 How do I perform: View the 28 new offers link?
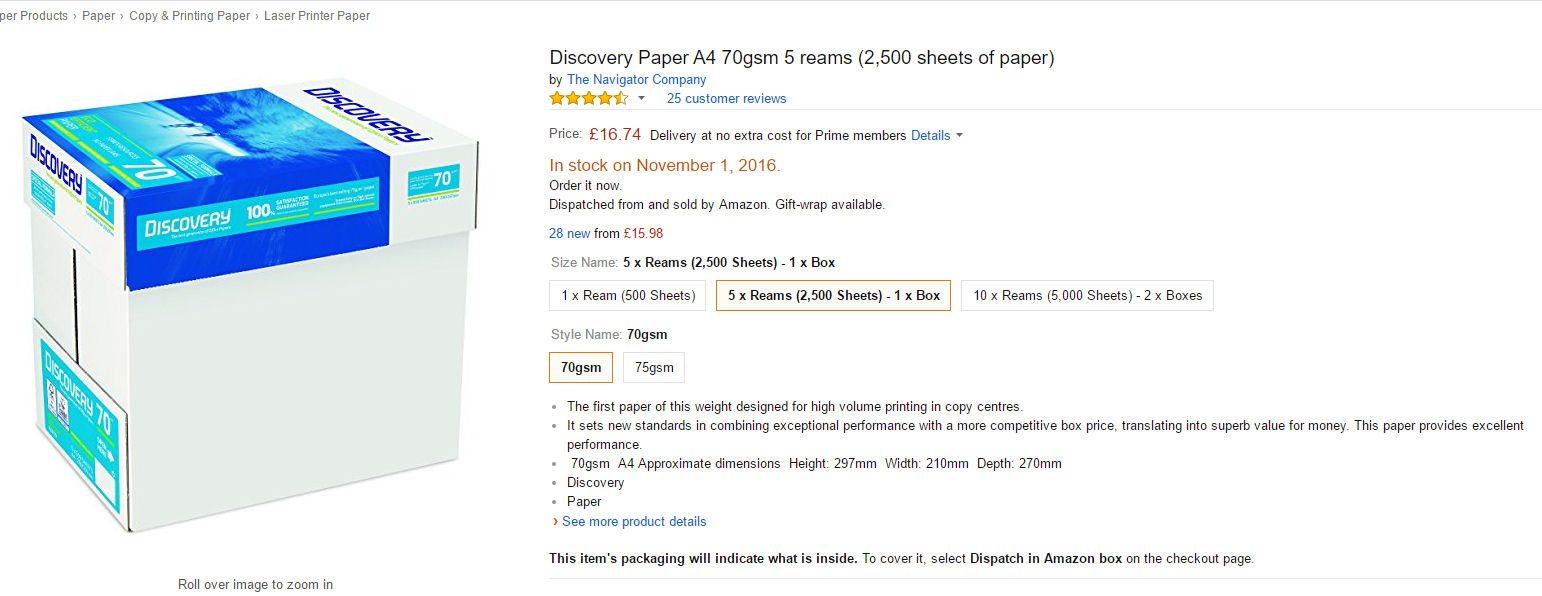pyautogui.click(x=569, y=233)
